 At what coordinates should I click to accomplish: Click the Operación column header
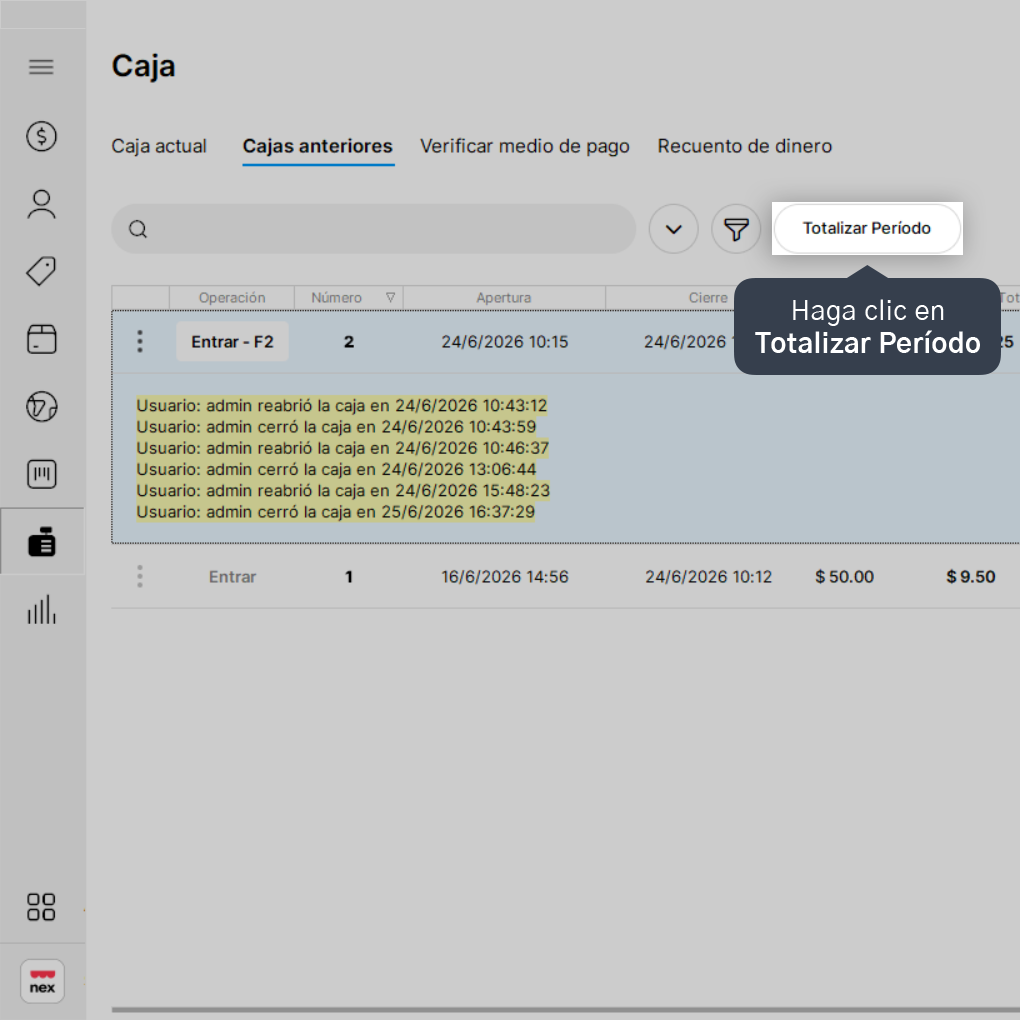tap(232, 297)
